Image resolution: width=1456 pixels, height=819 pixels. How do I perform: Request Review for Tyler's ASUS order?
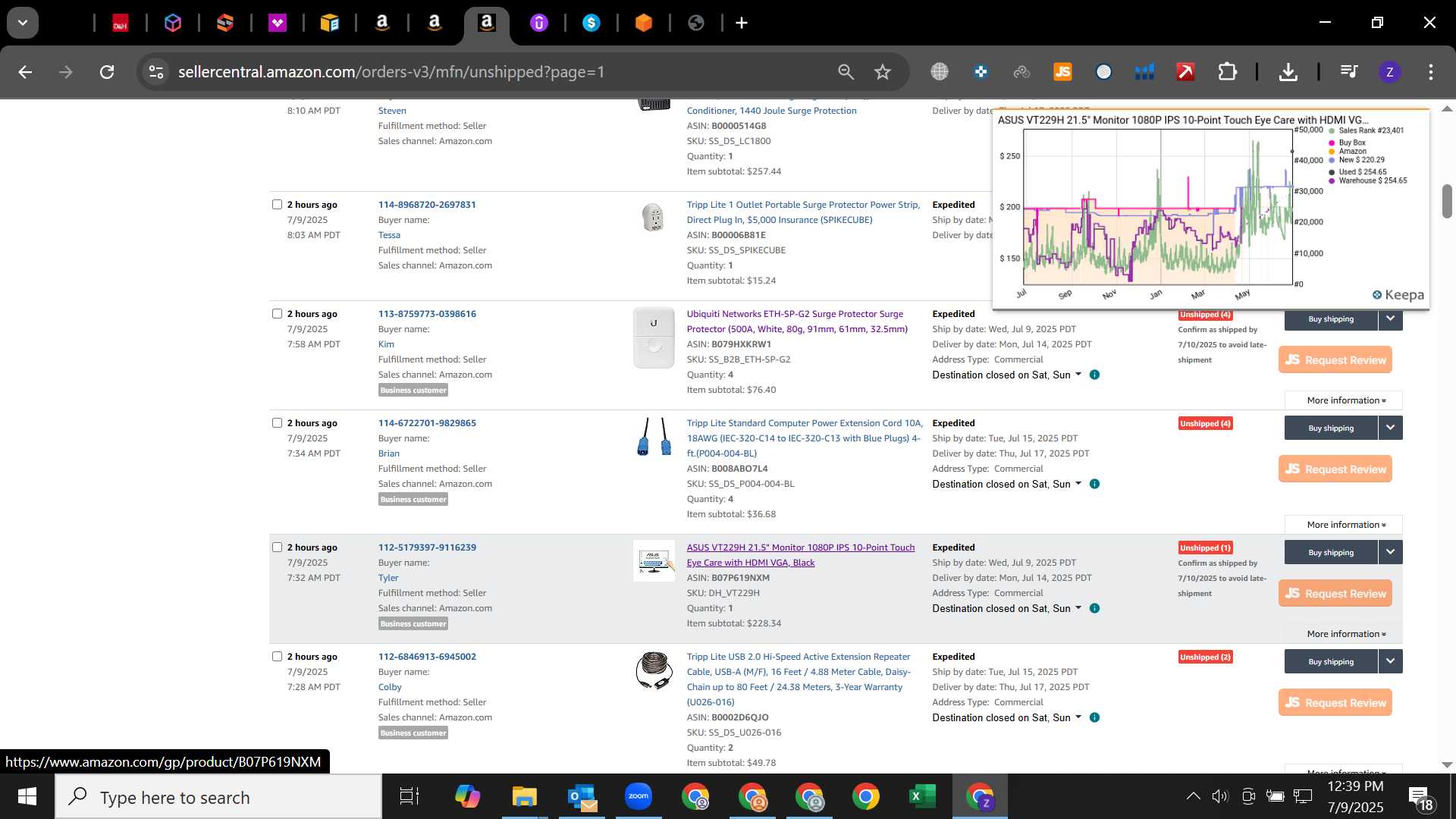point(1335,594)
